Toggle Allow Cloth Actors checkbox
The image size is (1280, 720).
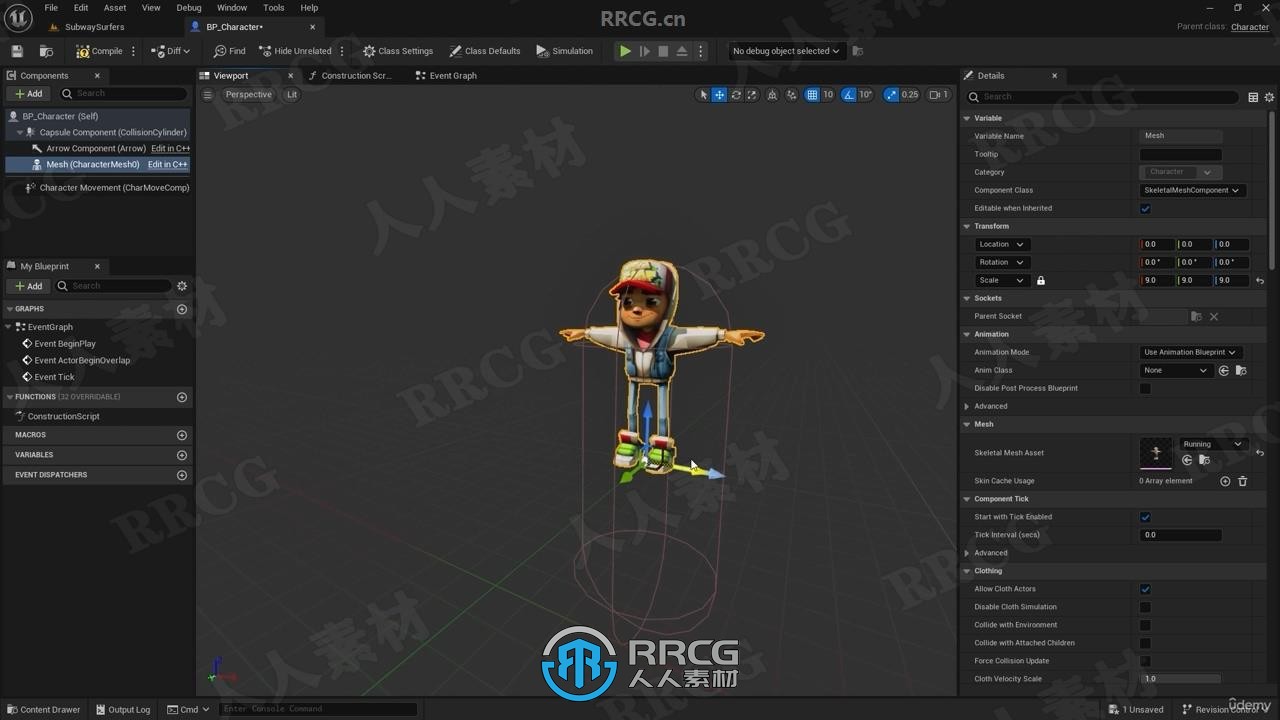click(1145, 589)
